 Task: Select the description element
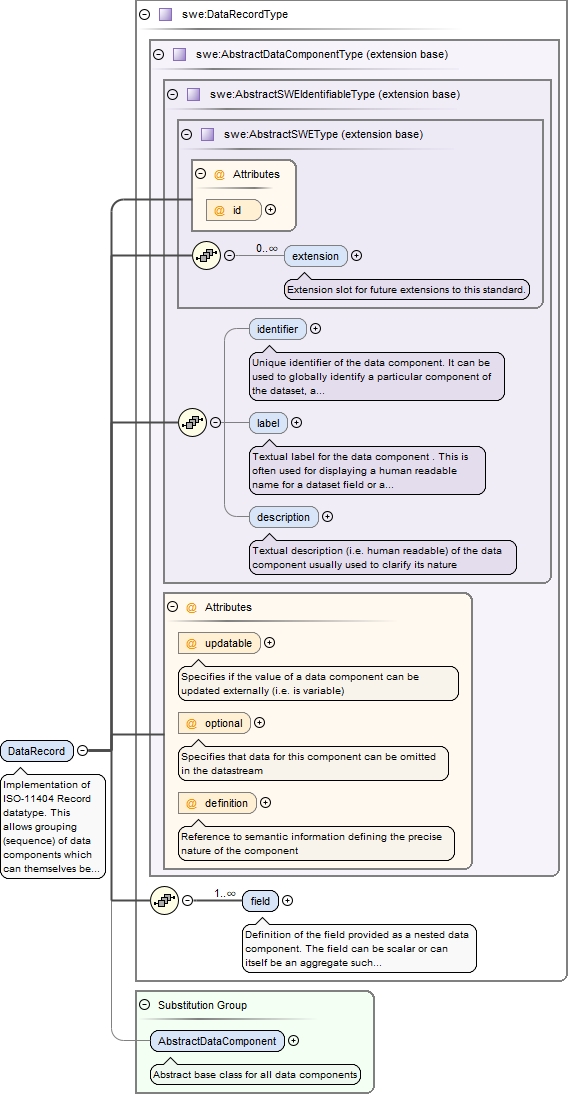283,517
